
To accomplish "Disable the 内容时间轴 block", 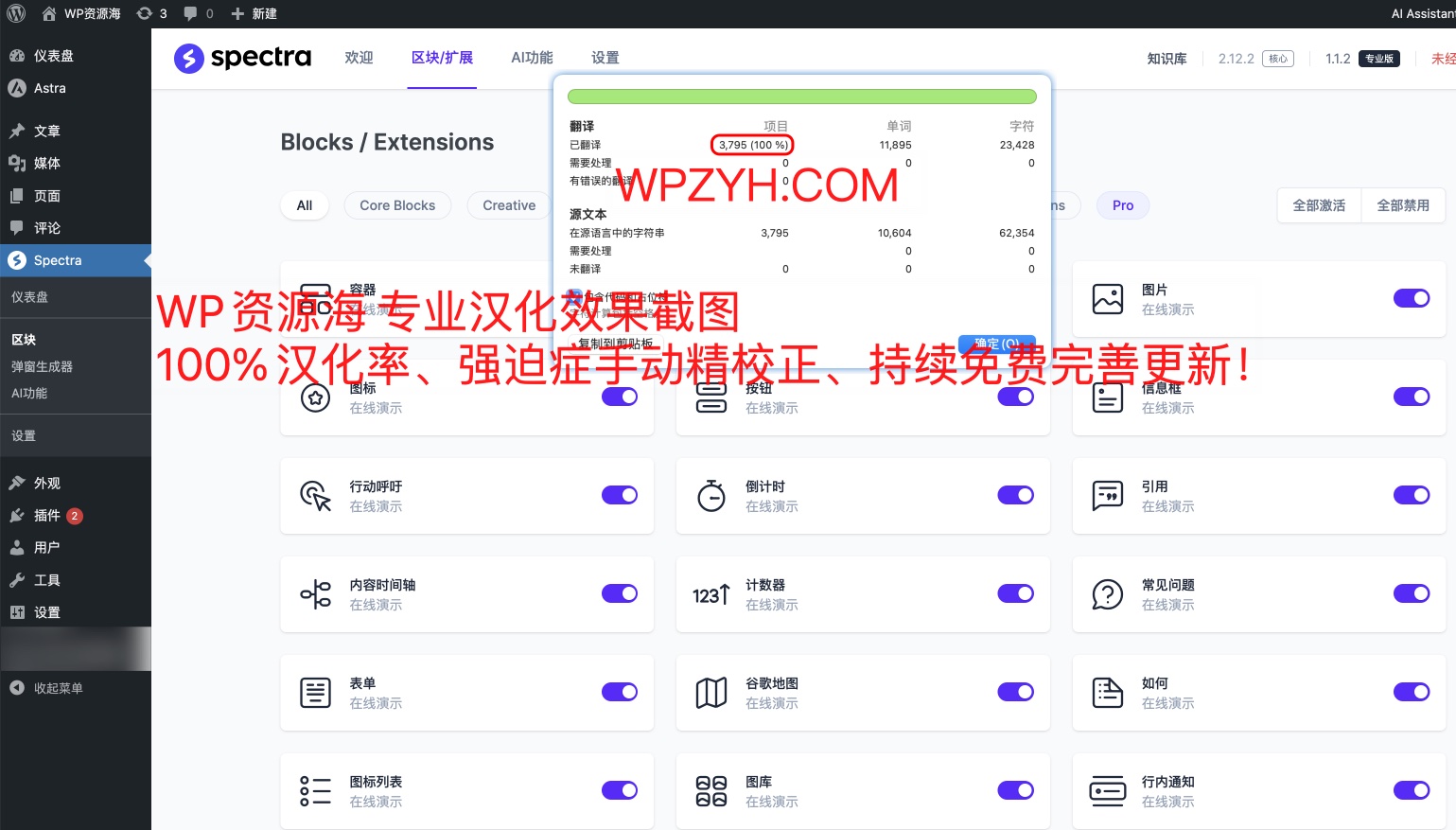I will click(x=620, y=593).
